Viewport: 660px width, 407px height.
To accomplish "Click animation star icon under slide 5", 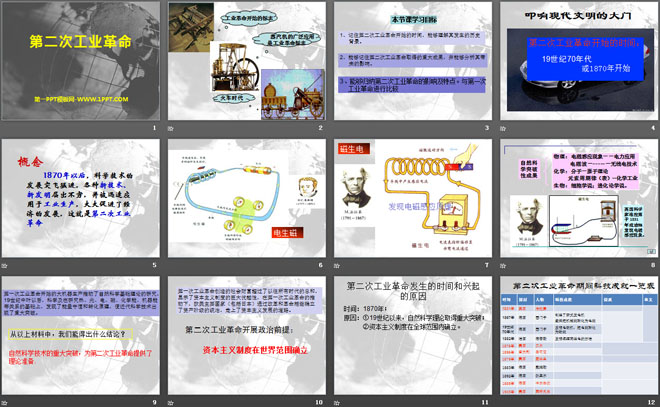I will [4, 266].
